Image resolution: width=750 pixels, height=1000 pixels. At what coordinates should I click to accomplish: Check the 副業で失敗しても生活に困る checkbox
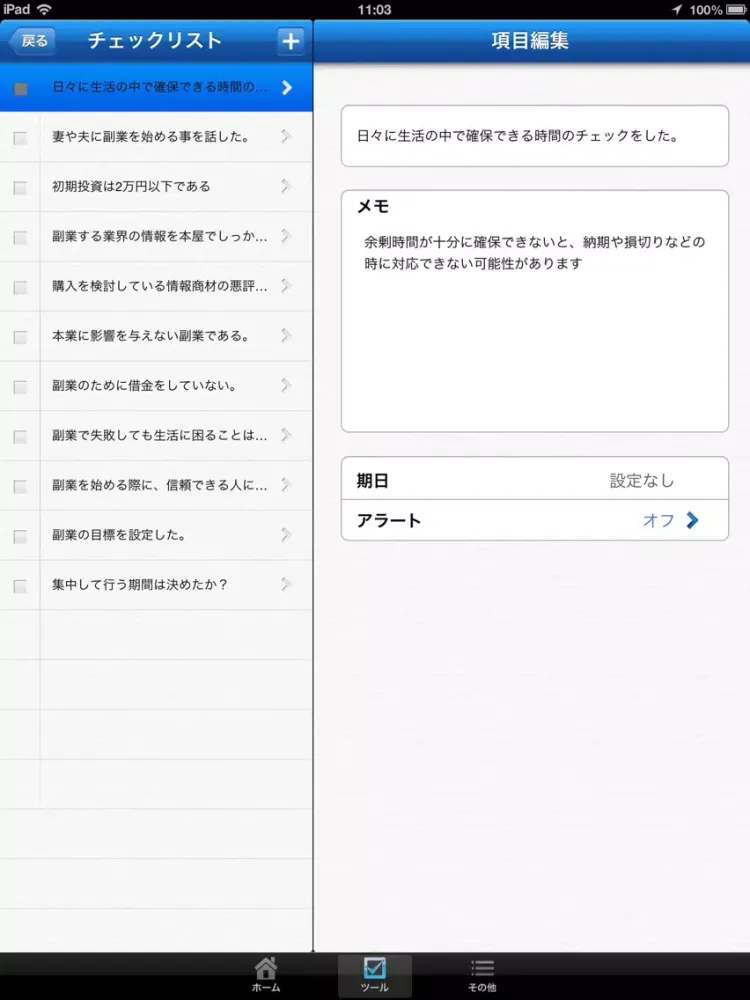click(20, 436)
